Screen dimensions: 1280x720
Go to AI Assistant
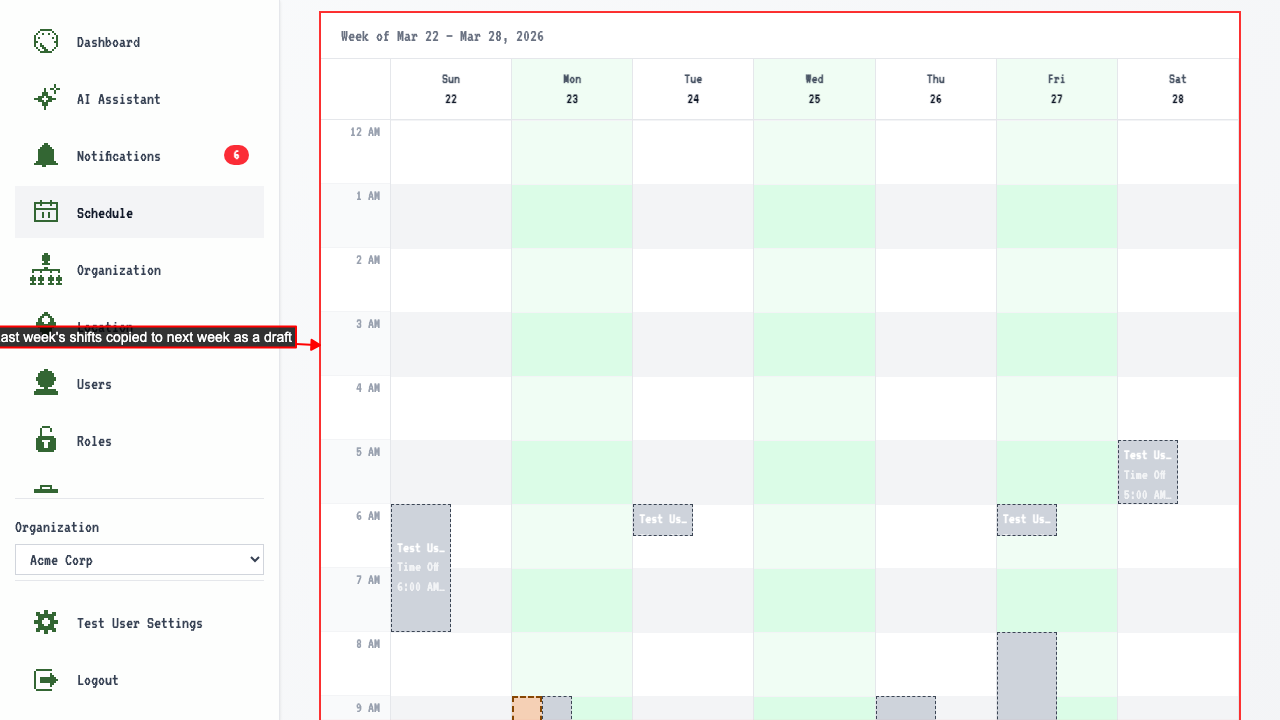tap(139, 99)
